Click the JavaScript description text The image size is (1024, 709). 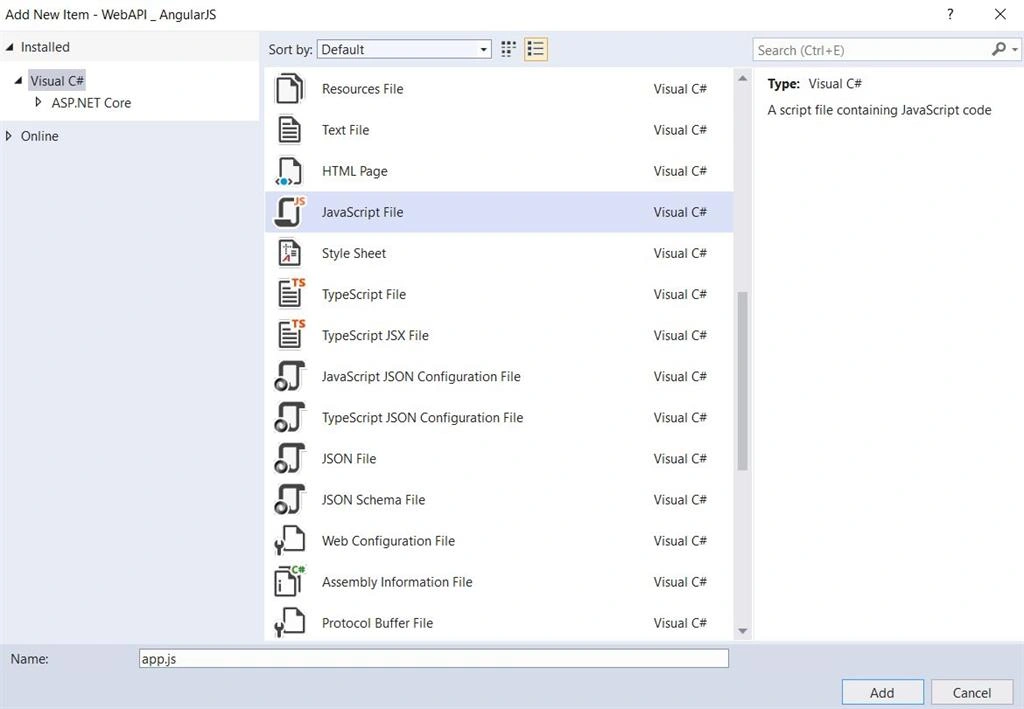coord(880,110)
